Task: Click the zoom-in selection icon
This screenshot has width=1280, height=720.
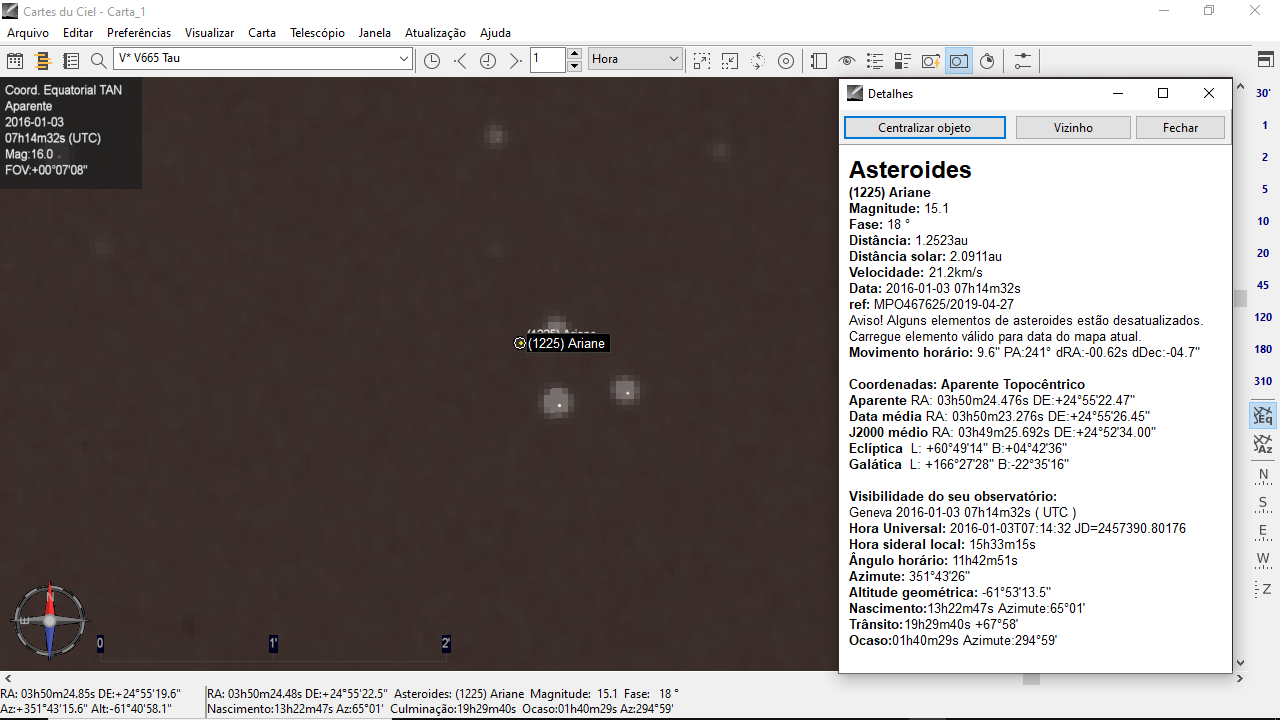Action: point(702,61)
